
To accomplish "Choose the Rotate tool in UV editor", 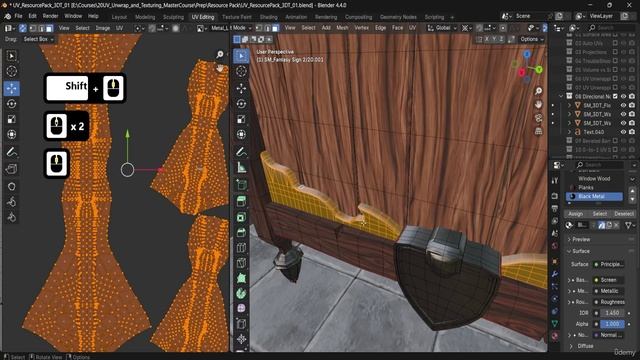I will tap(11, 104).
